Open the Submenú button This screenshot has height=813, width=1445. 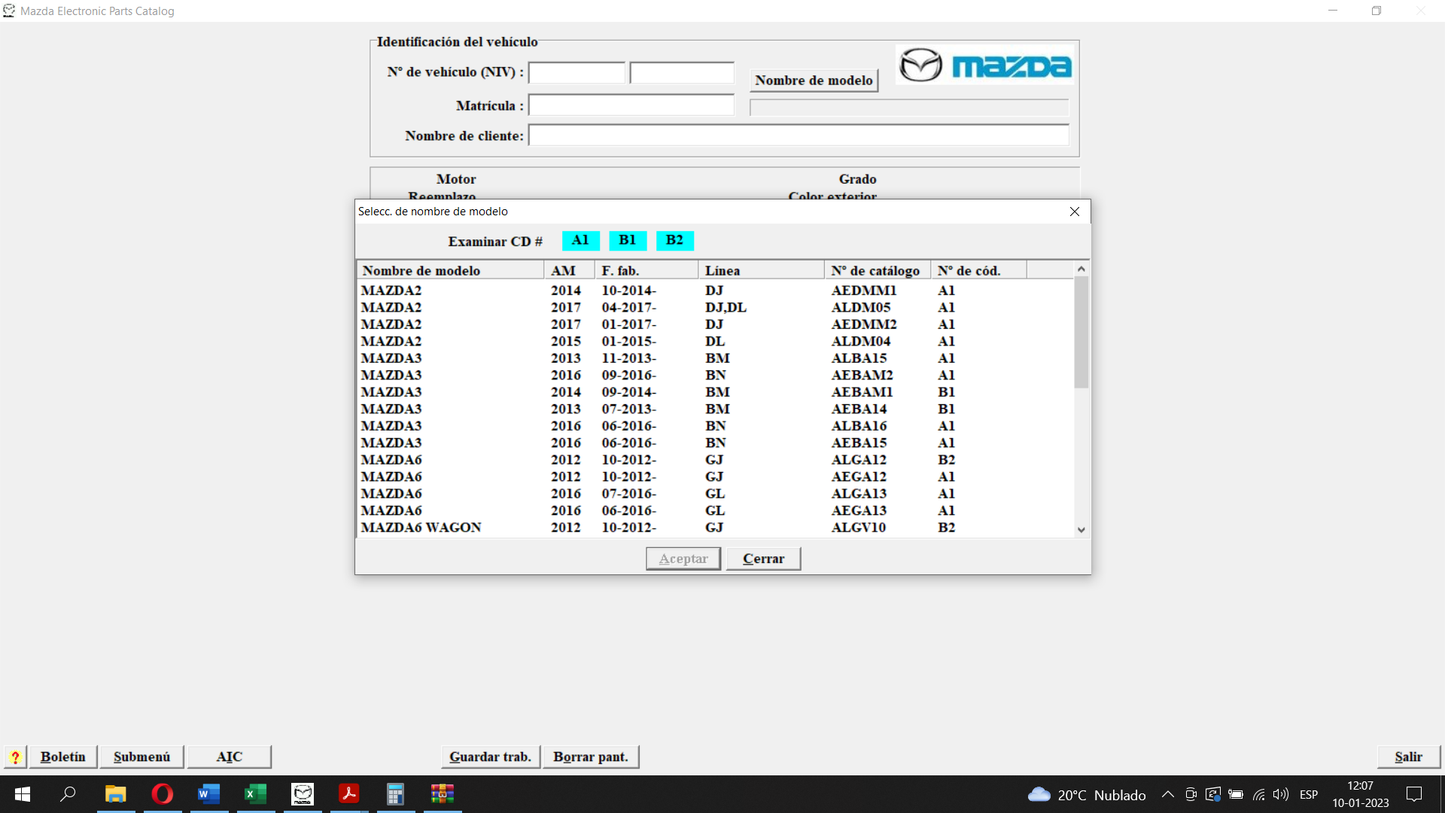142,757
